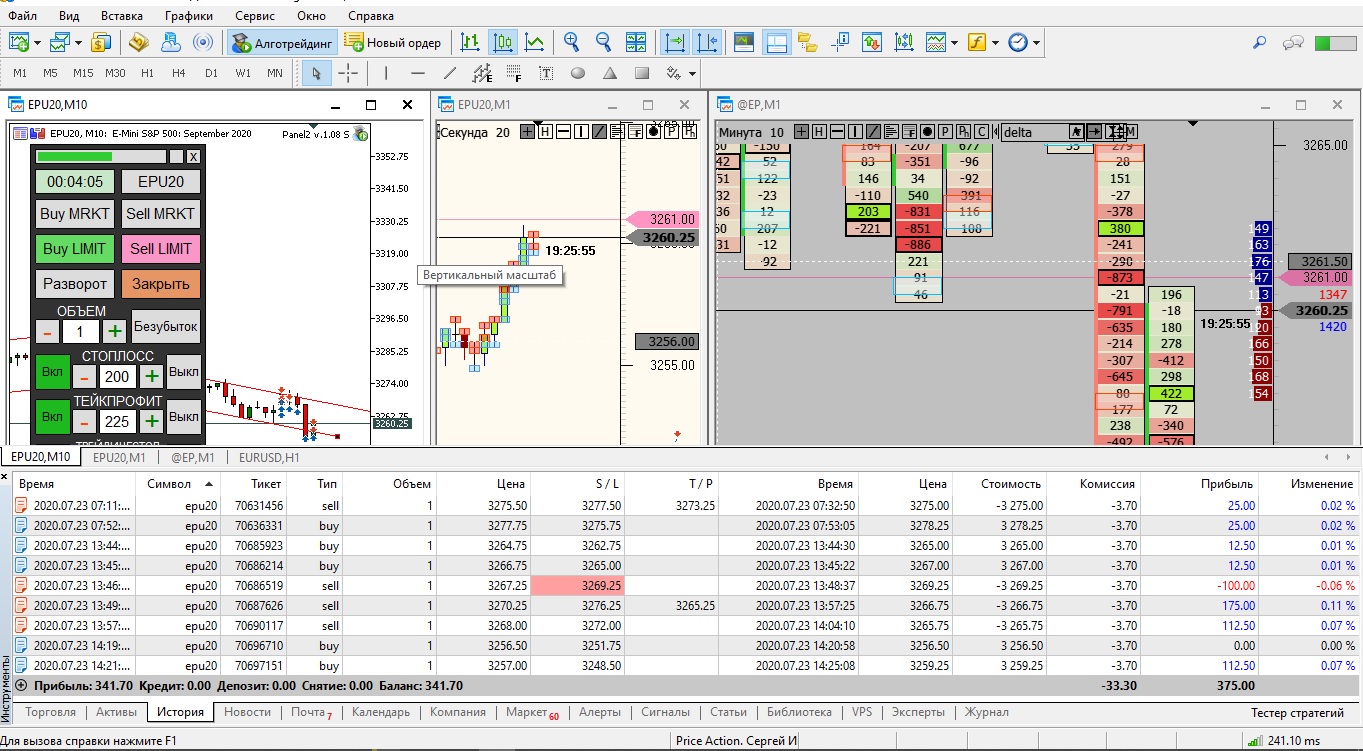This screenshot has height=751, width=1363.
Task: Open the new chart dropdown arrow
Action: (37, 43)
